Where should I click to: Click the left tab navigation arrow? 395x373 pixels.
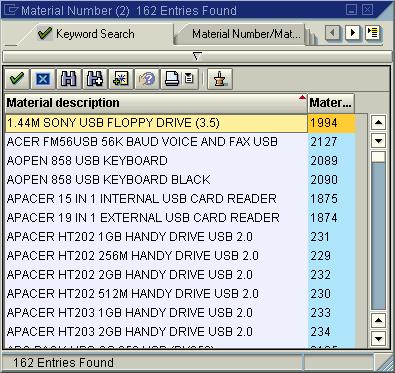[332, 33]
